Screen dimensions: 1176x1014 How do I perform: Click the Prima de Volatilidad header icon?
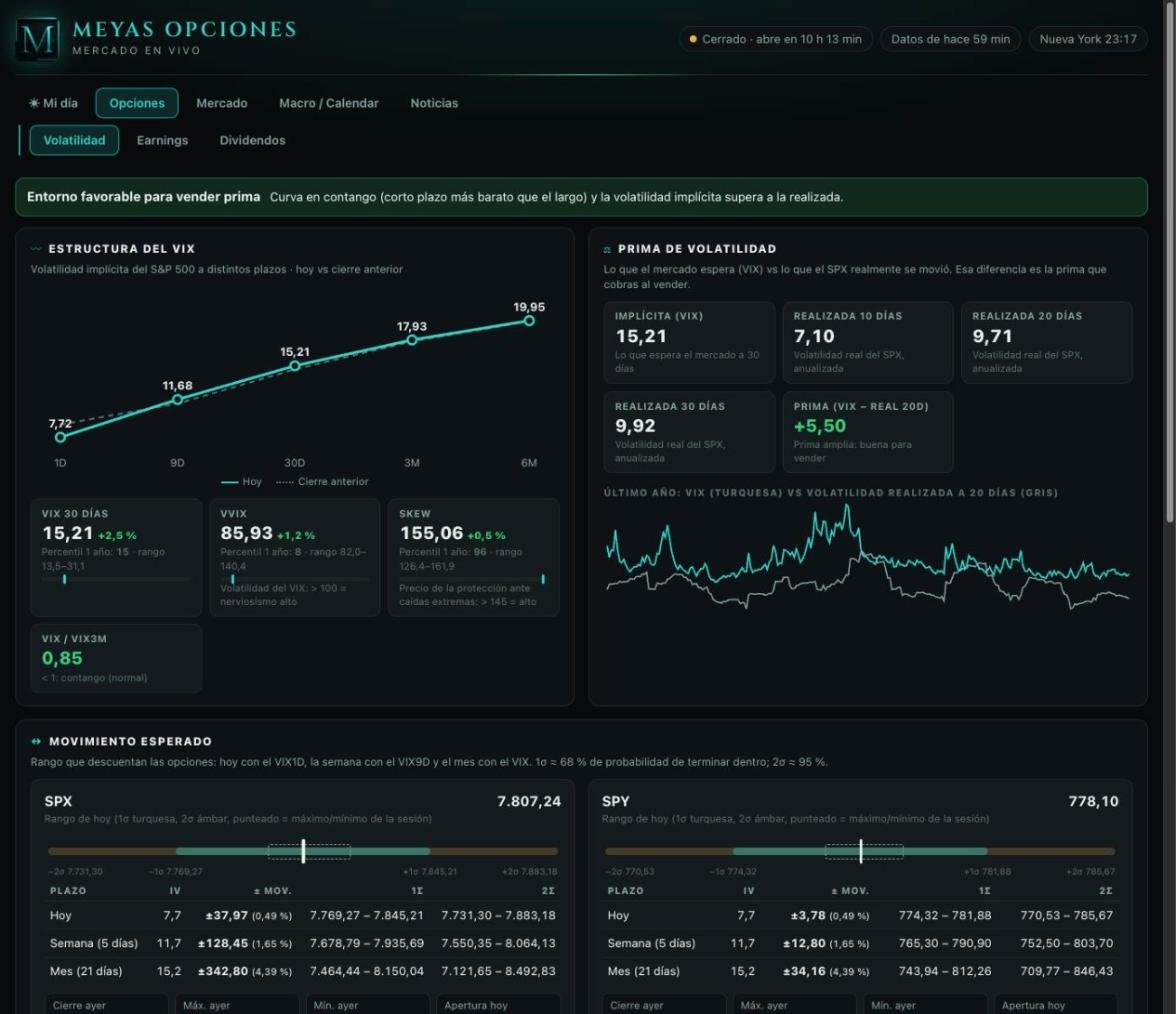[x=608, y=249]
